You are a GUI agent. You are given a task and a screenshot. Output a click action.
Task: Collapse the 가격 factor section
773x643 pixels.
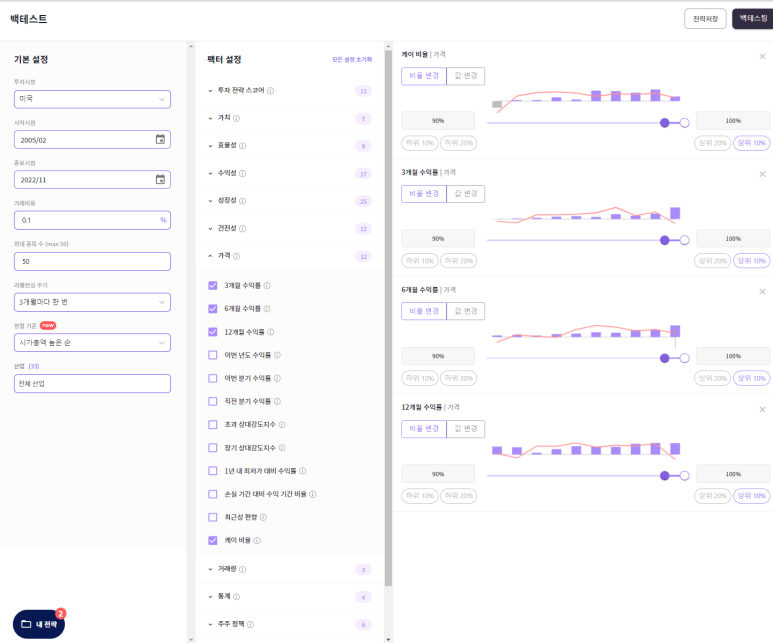(x=210, y=256)
